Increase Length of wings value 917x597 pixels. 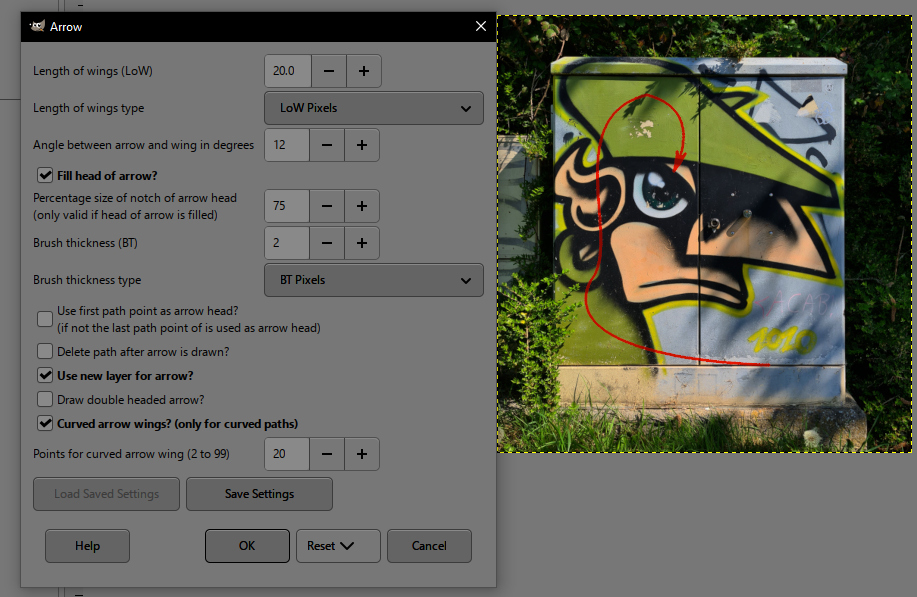click(364, 71)
